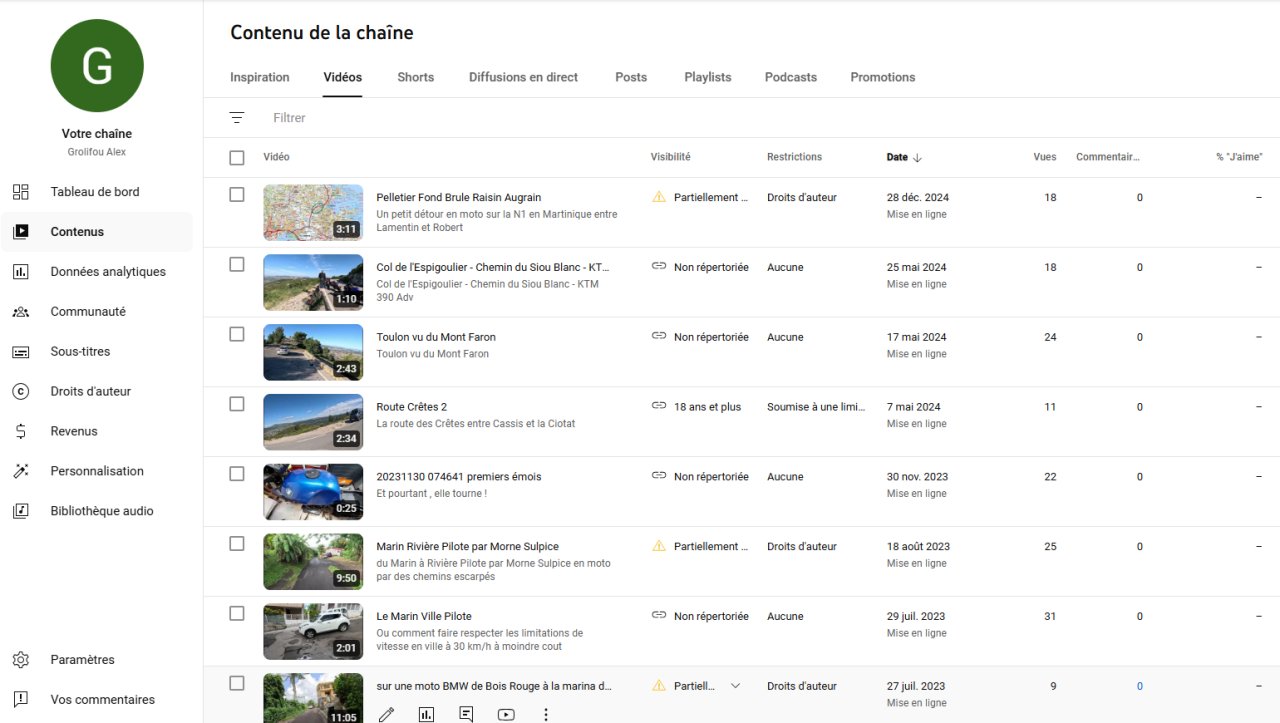Tick the select-all videos header checkbox
The width and height of the screenshot is (1280, 723).
coord(237,158)
